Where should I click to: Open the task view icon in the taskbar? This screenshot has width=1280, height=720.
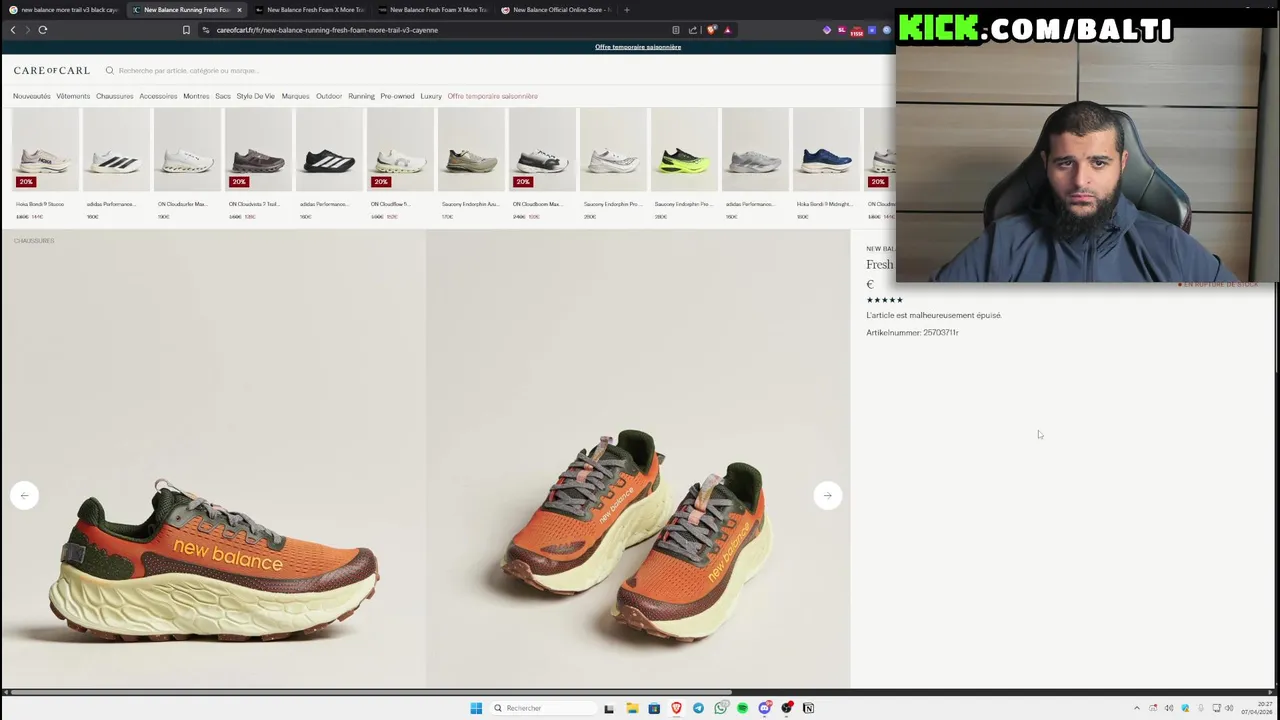pyautogui.click(x=609, y=708)
